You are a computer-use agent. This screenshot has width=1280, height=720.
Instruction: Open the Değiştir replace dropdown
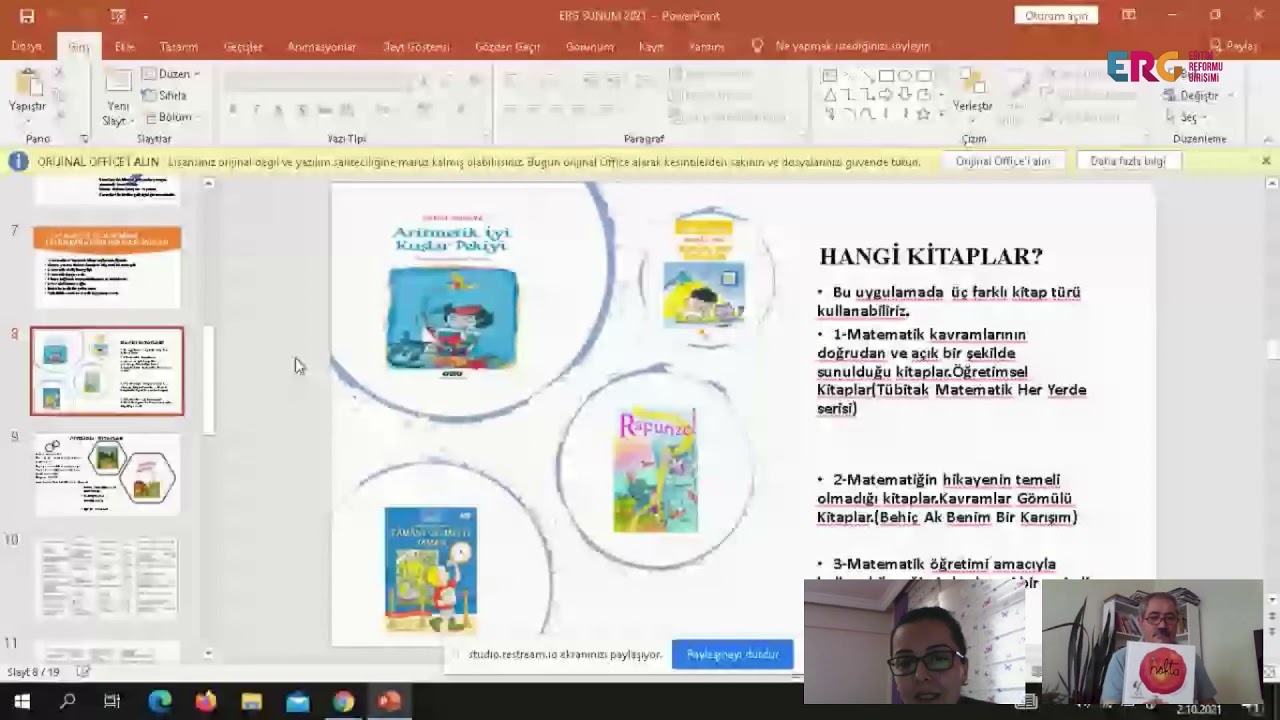click(x=1199, y=95)
